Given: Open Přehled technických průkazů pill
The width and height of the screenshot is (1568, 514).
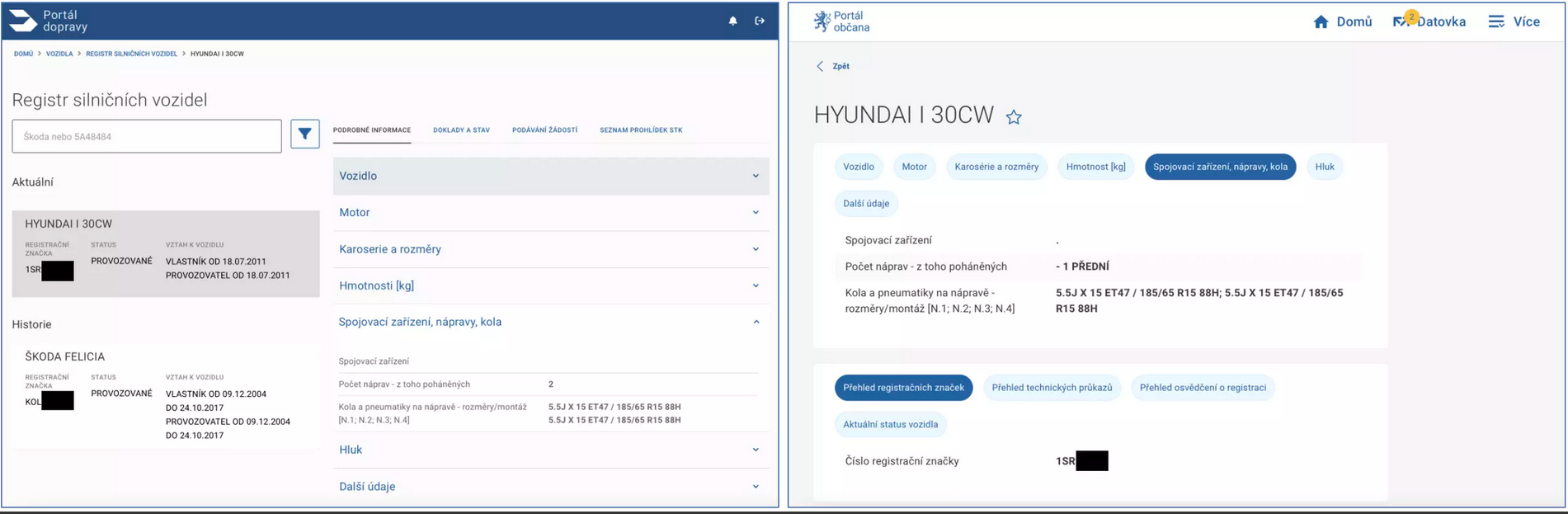Looking at the screenshot, I should click(x=1052, y=388).
